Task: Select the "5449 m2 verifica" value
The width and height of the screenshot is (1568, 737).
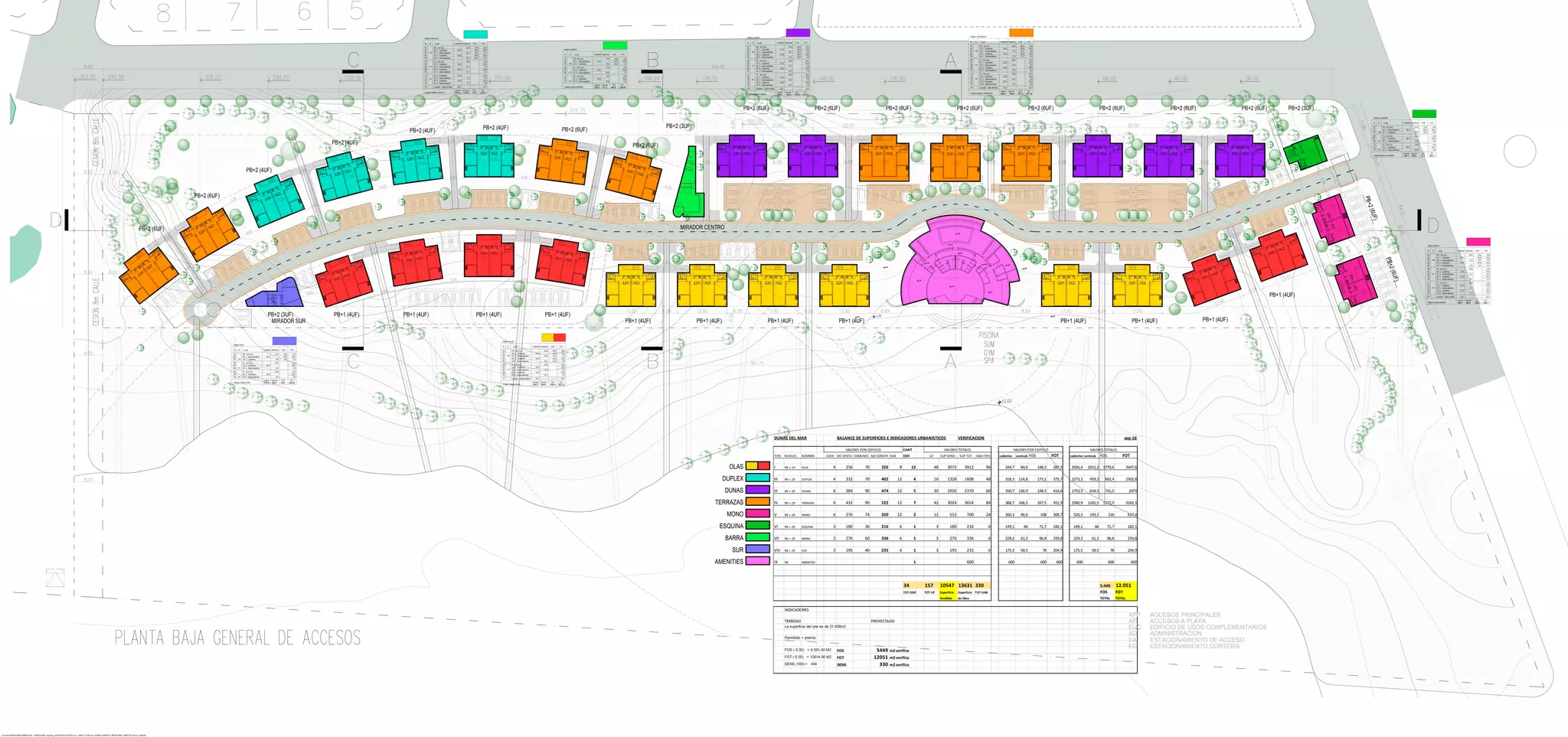Action: tap(893, 651)
